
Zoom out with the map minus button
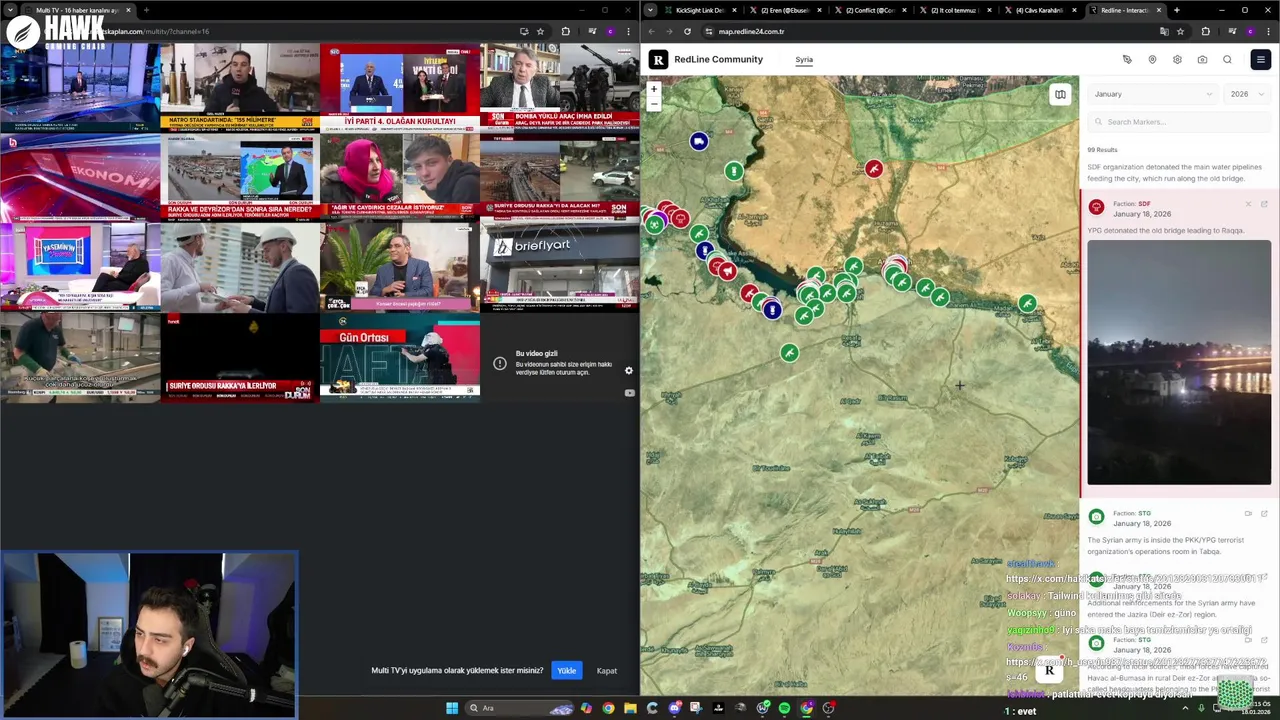point(654,103)
